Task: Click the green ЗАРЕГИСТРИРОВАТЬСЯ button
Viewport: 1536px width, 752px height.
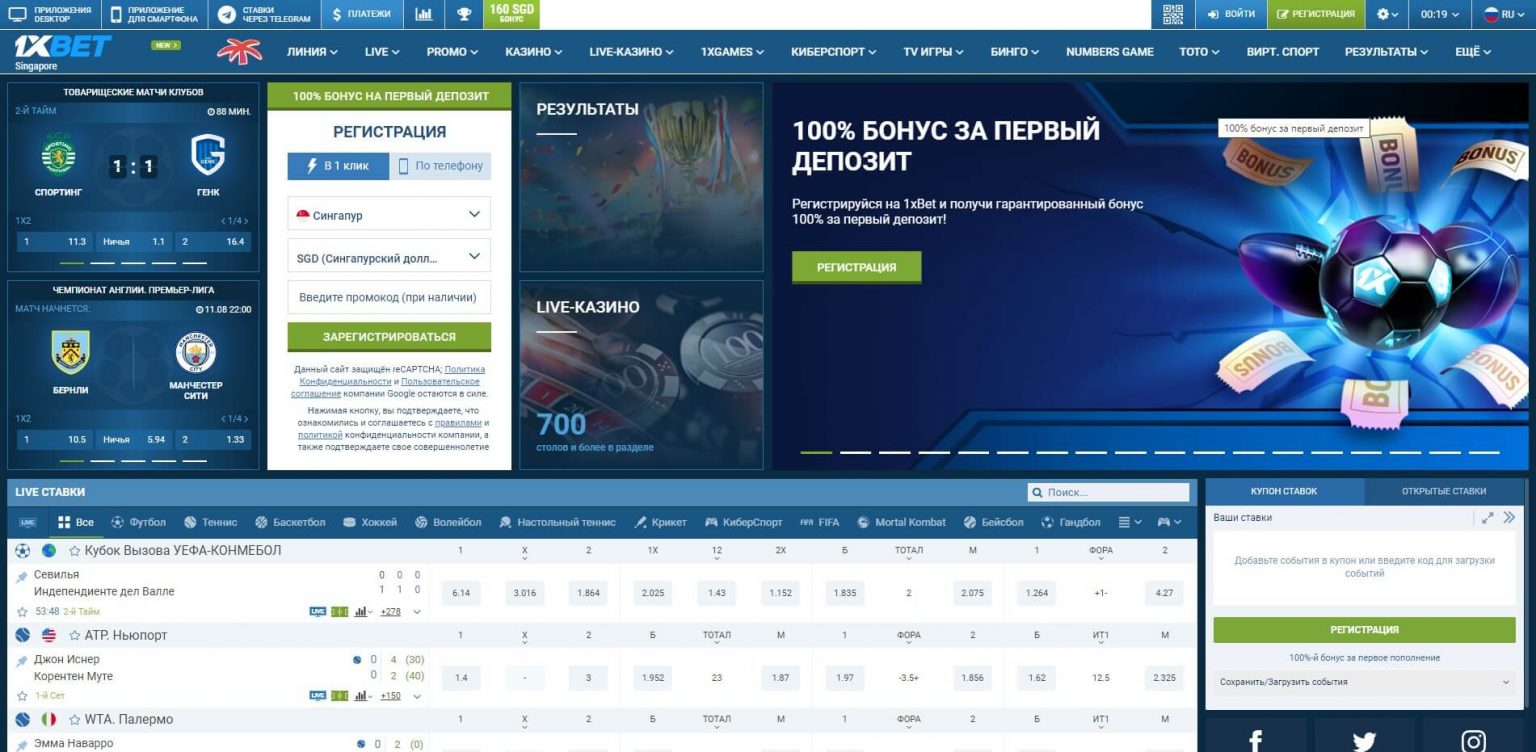Action: coord(389,337)
